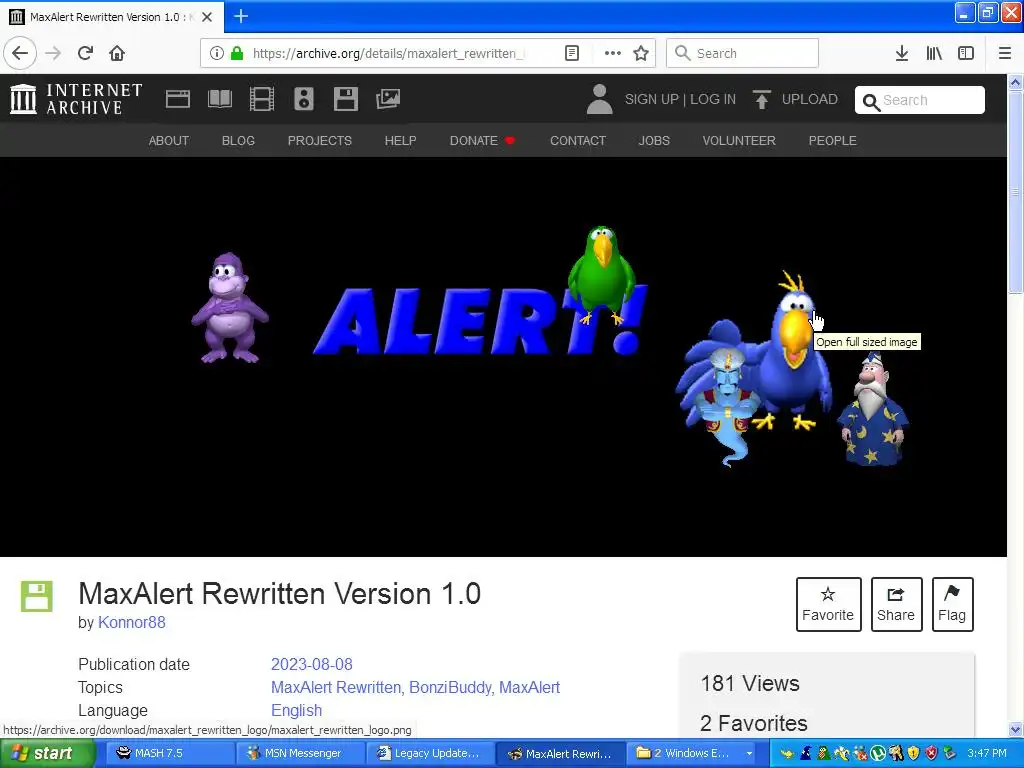Open uploader Konnor88 profile link
This screenshot has height=768, width=1024.
(x=132, y=622)
